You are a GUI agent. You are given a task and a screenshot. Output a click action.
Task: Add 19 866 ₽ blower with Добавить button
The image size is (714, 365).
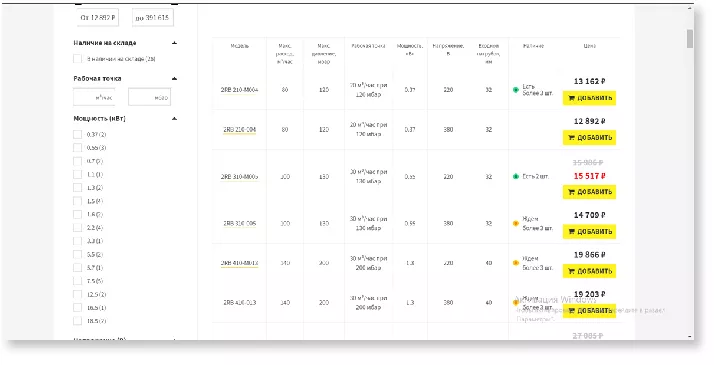[589, 271]
